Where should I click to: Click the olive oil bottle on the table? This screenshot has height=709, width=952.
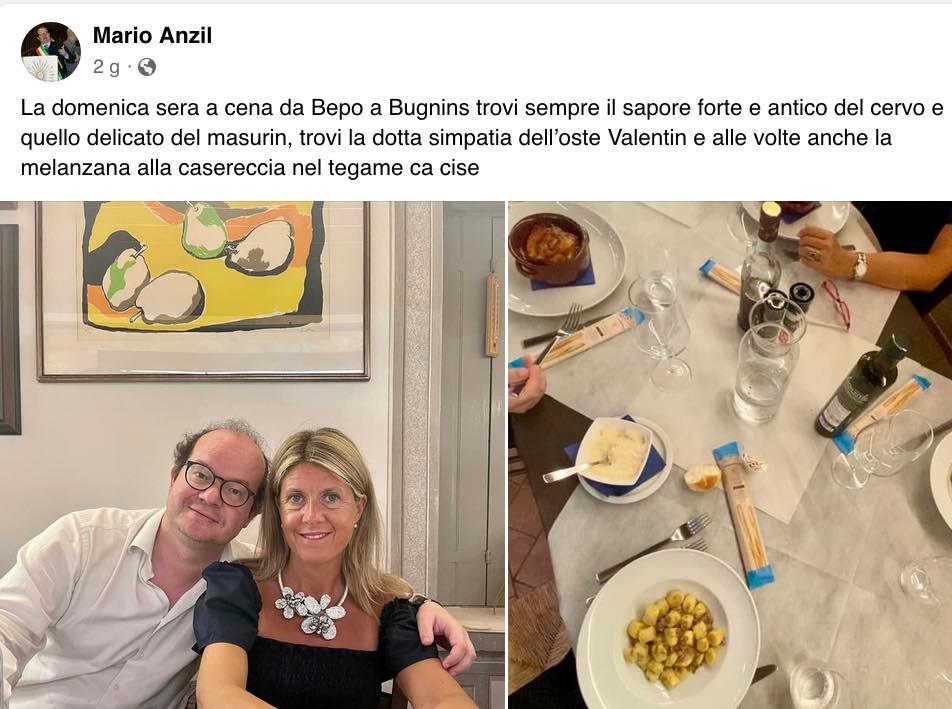point(862,387)
